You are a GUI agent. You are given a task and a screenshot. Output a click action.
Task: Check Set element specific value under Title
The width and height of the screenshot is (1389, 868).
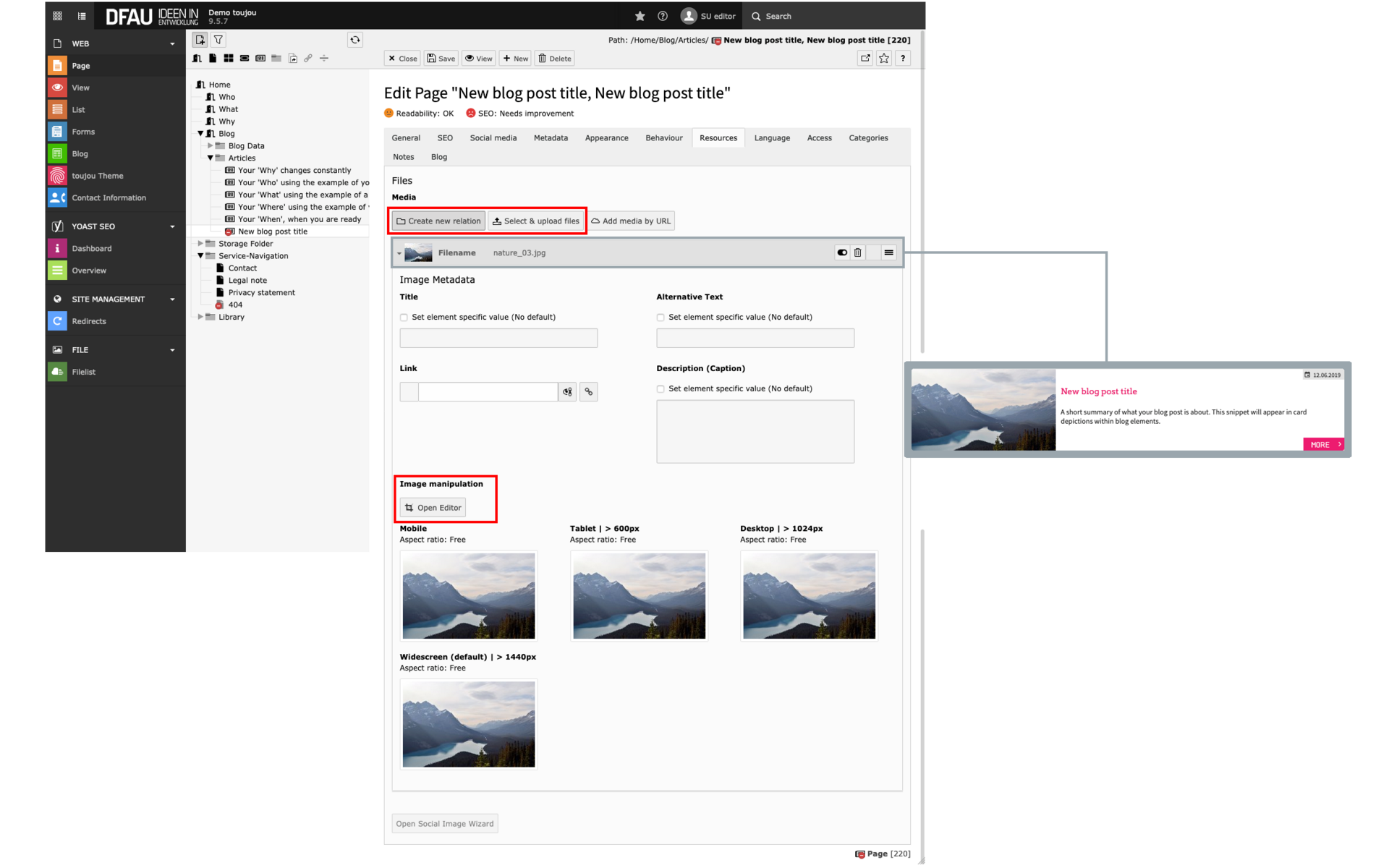(x=403, y=317)
